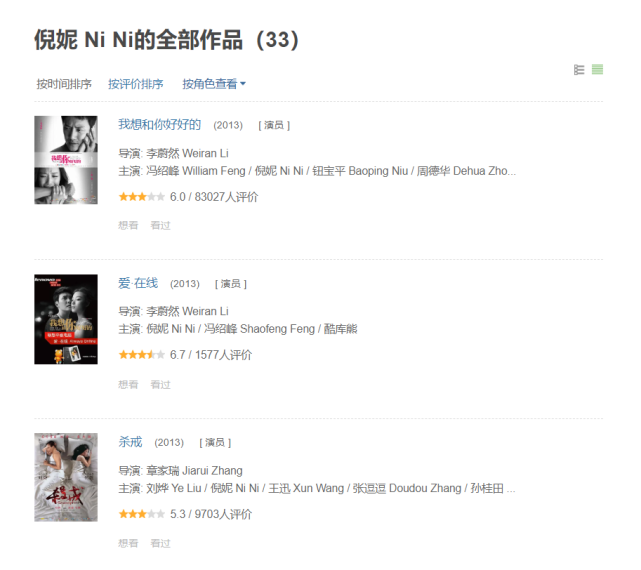641x570 pixels.
Task: Switch to the green compact view icon
Action: 597,70
